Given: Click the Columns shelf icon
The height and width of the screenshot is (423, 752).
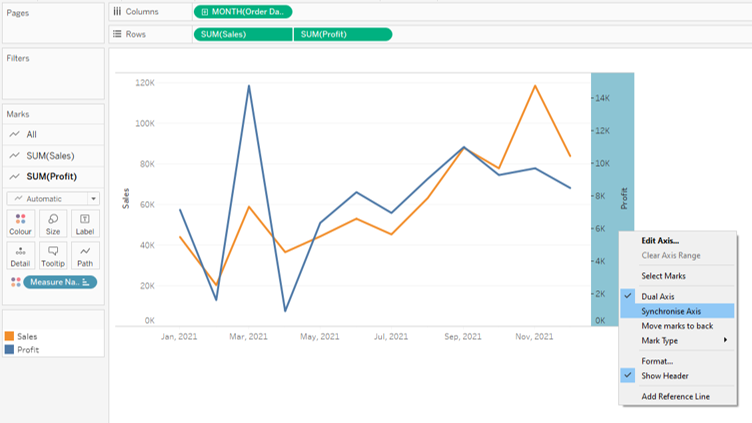Looking at the screenshot, I should pyautogui.click(x=118, y=12).
